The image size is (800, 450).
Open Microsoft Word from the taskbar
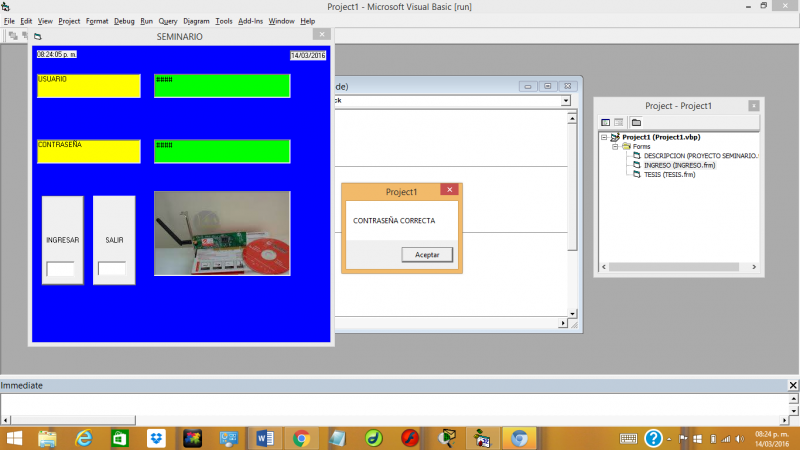[x=265, y=438]
